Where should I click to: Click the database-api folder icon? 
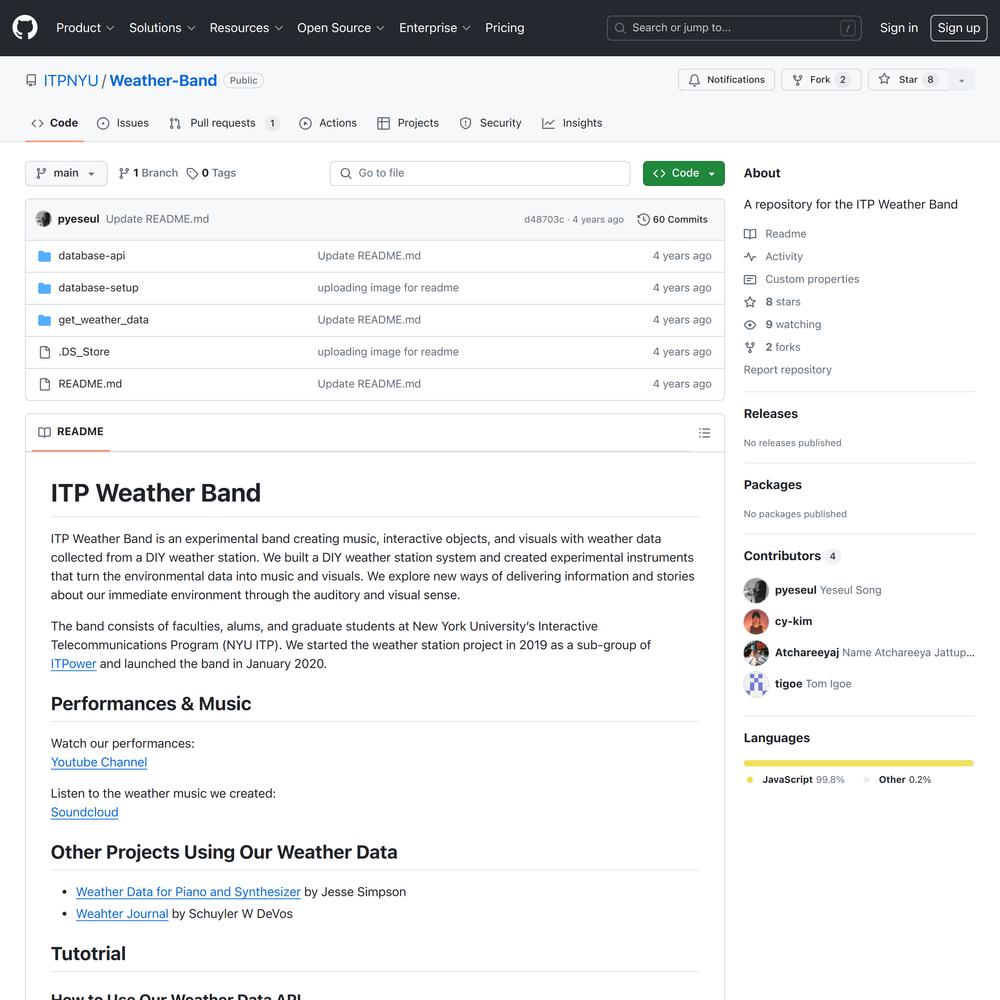point(44,256)
